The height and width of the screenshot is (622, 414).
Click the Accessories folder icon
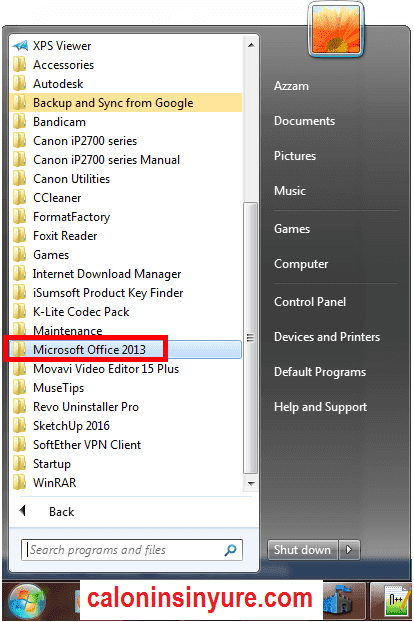[20, 65]
